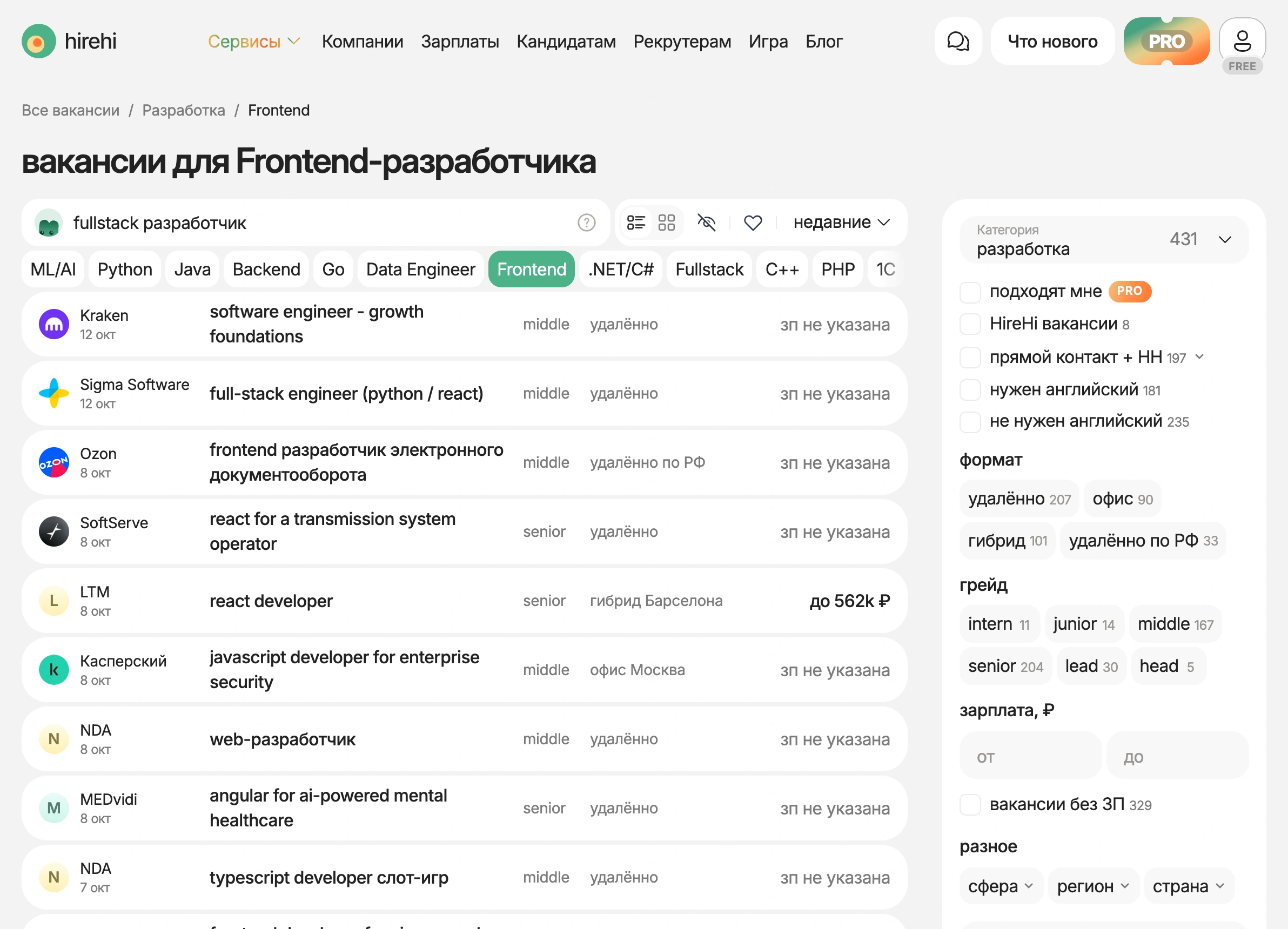Check the не нужен английский filter
The image size is (1288, 929).
click(970, 422)
